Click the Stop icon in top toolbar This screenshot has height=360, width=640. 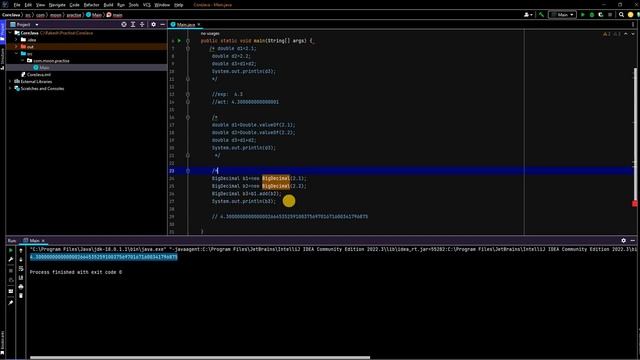[610, 15]
